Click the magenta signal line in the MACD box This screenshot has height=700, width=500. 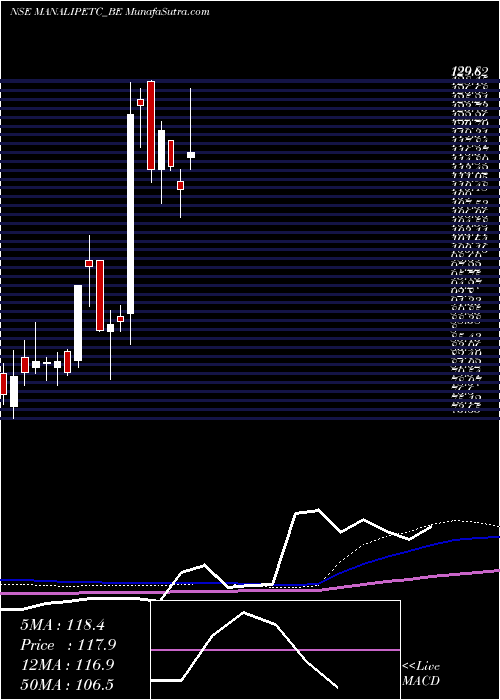tap(275, 650)
